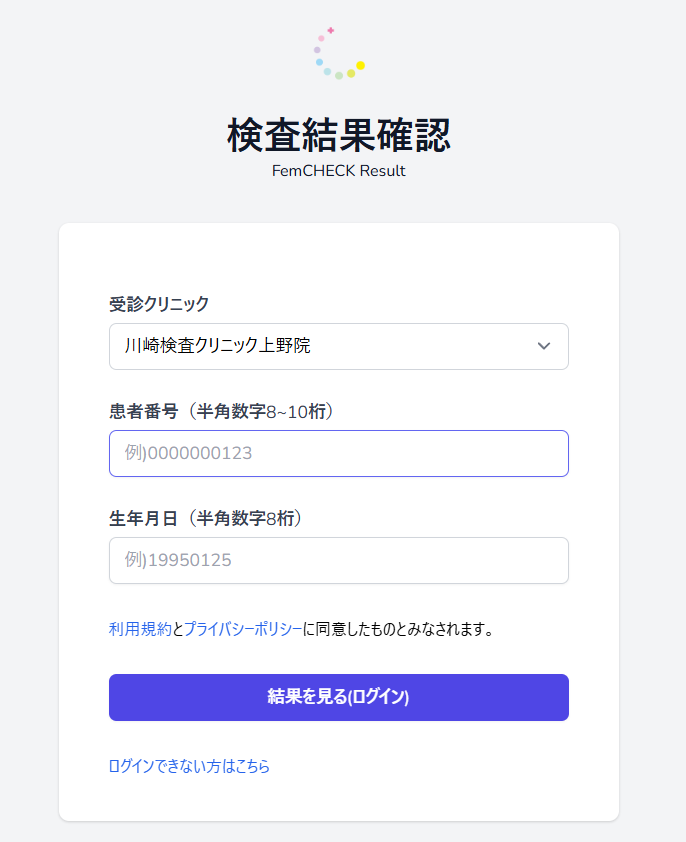Focus the 患者番号 input field
This screenshot has height=842, width=686.
click(338, 453)
